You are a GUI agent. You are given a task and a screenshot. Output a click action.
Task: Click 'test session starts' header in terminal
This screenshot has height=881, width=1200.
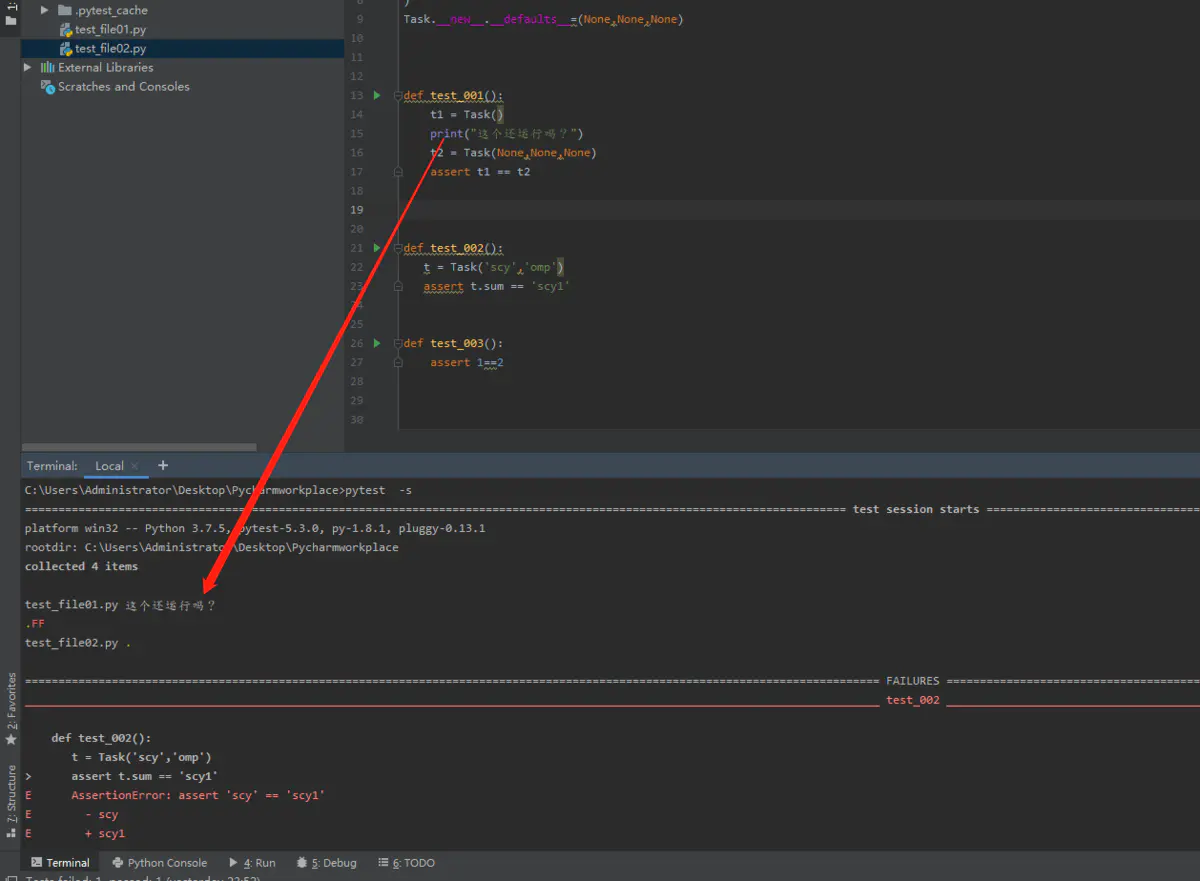click(x=916, y=509)
